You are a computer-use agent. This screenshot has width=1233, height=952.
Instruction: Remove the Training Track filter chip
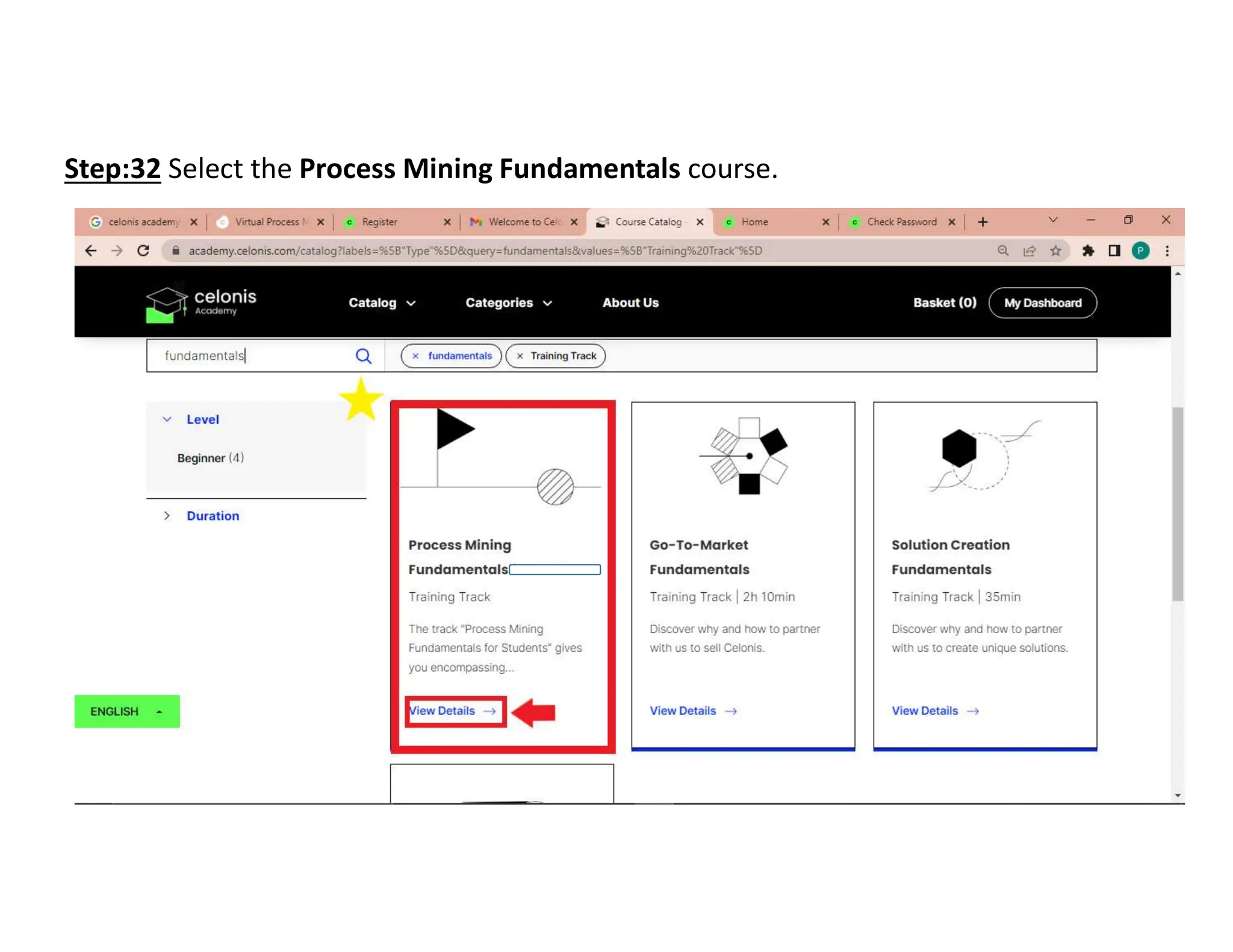(520, 356)
